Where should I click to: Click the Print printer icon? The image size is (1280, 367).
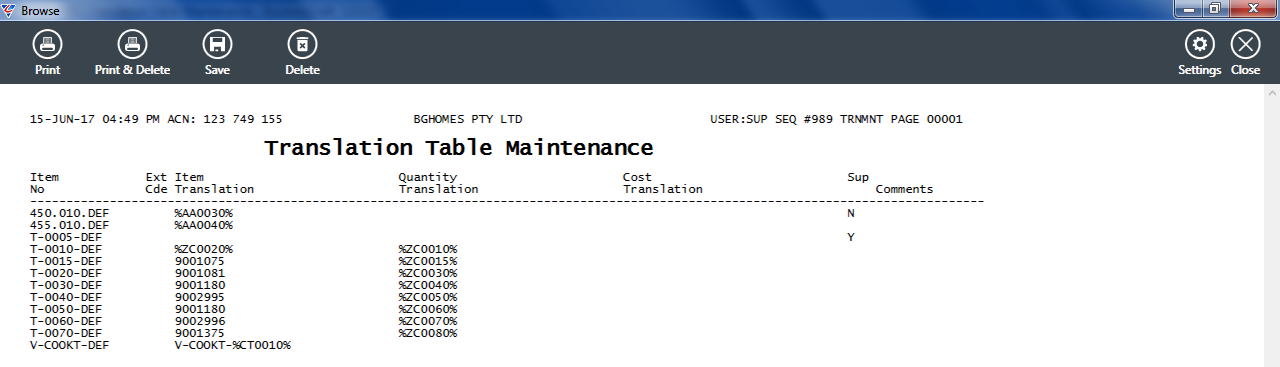tap(47, 44)
